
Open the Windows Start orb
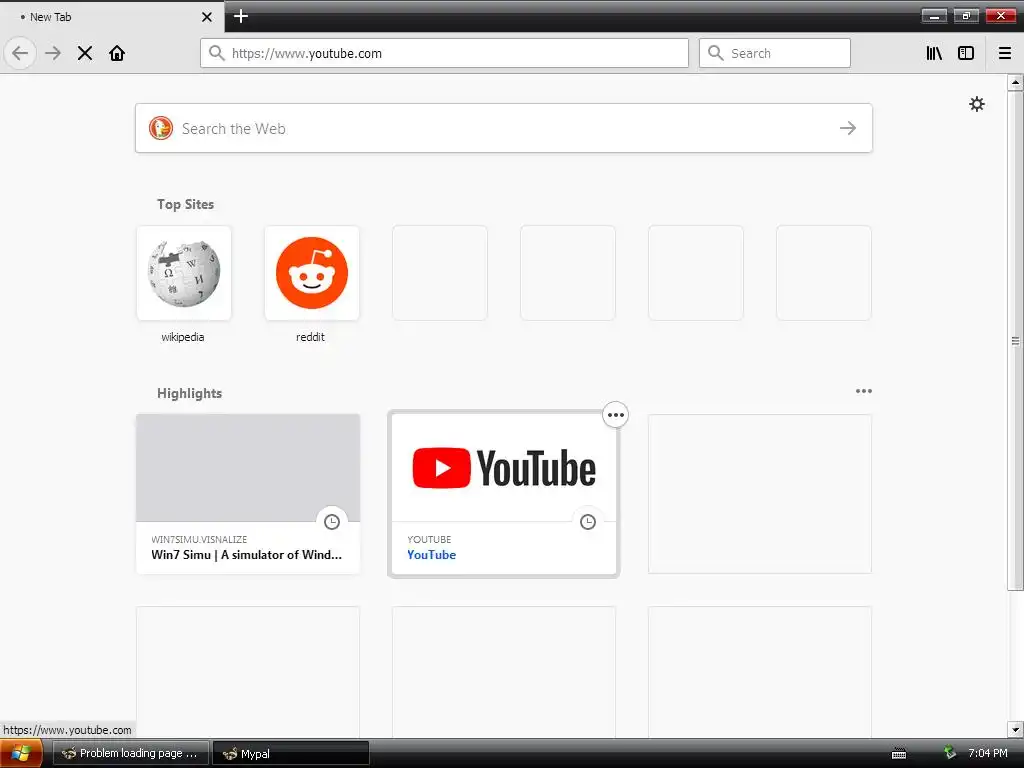click(21, 753)
